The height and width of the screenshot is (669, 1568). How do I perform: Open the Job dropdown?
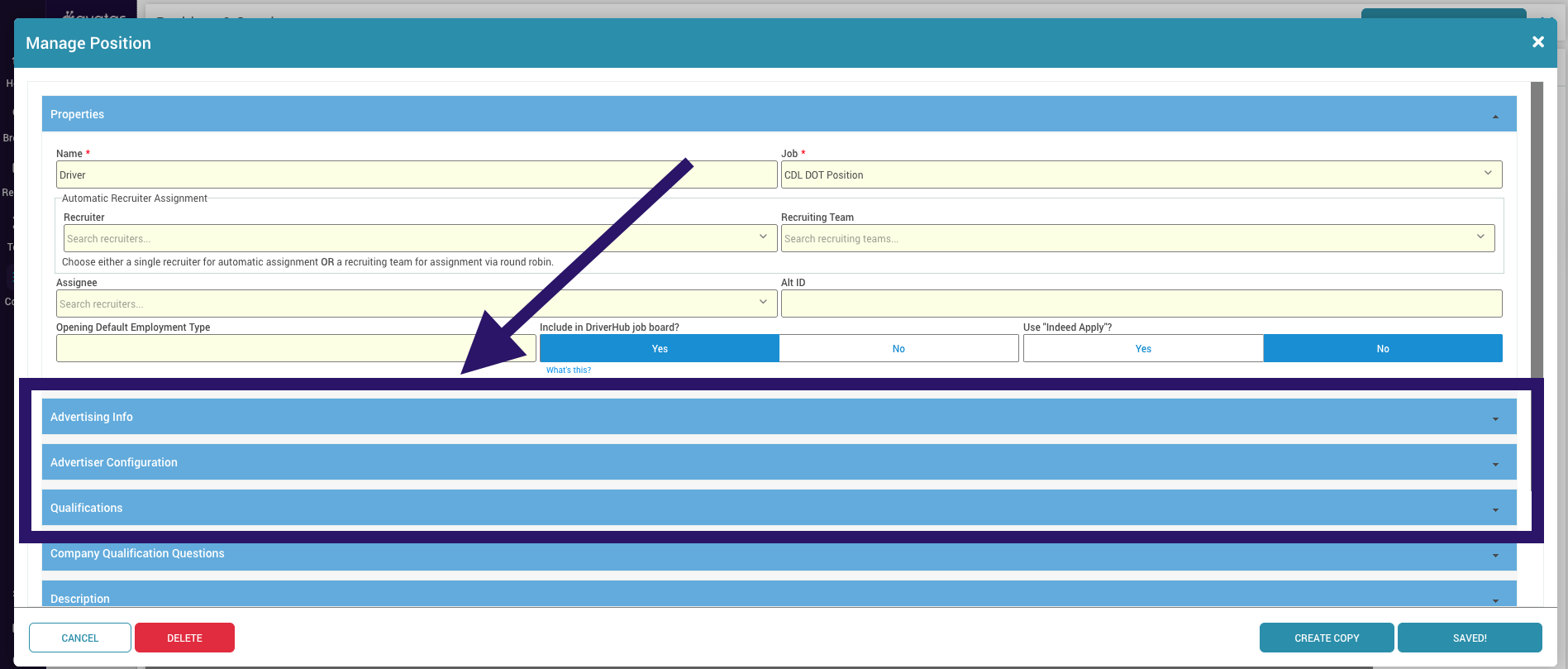tap(1487, 174)
